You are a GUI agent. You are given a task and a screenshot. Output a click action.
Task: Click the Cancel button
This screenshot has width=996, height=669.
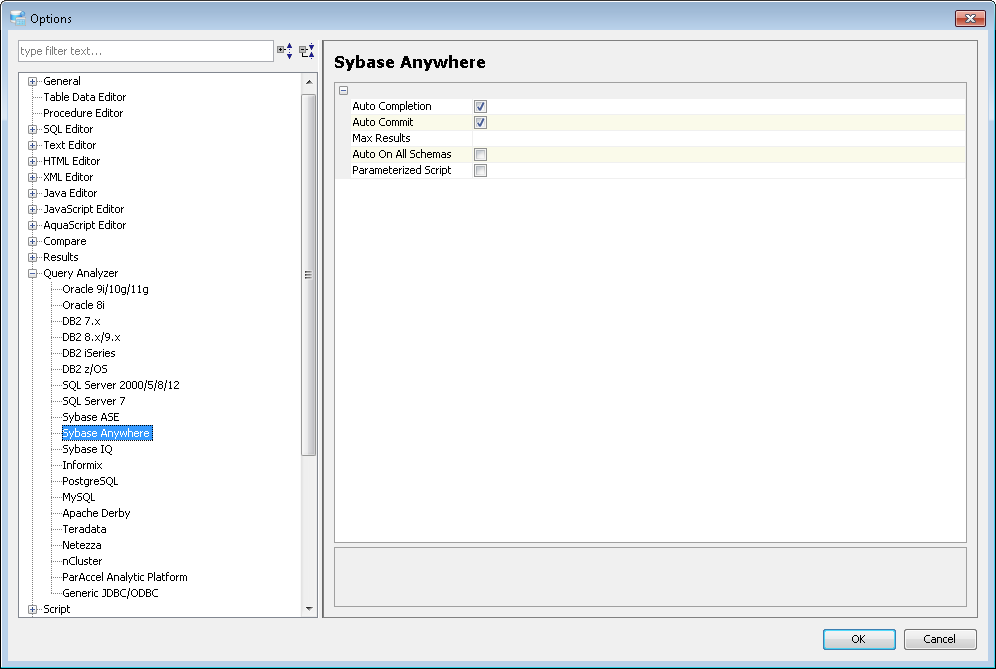point(939,639)
